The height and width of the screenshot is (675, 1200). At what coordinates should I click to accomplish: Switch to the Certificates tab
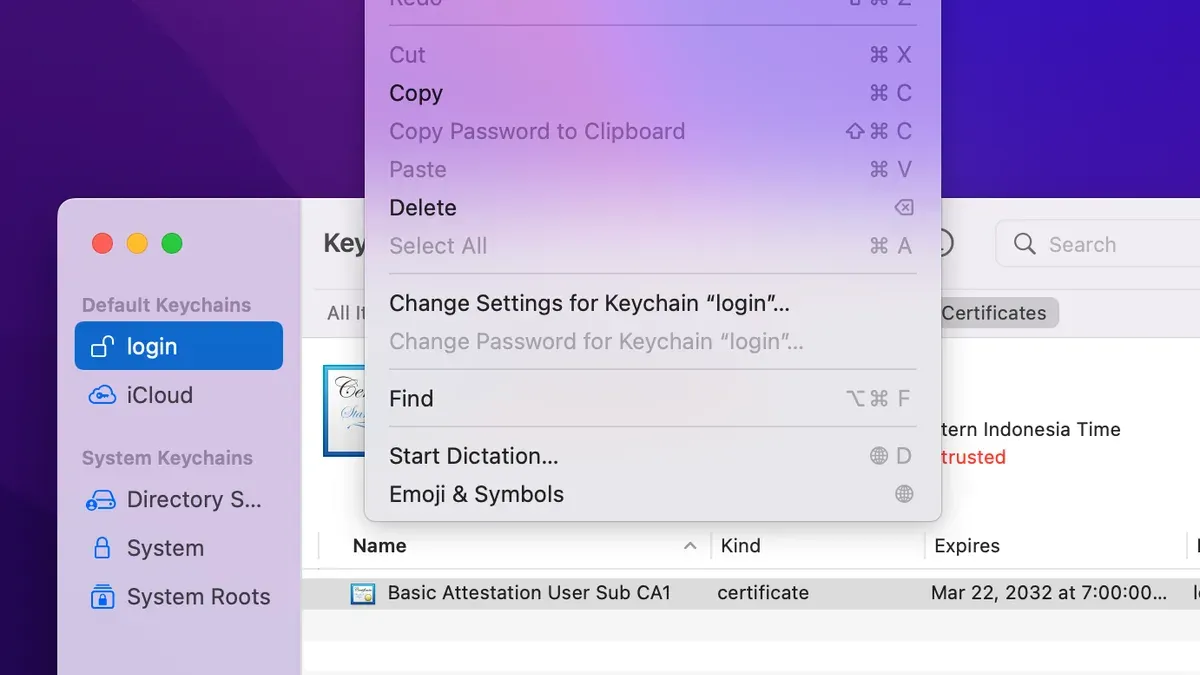[x=994, y=313]
